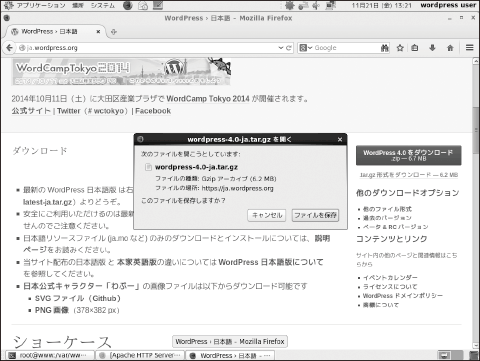Open the WordPress 日本語版について link

pos(271,262)
